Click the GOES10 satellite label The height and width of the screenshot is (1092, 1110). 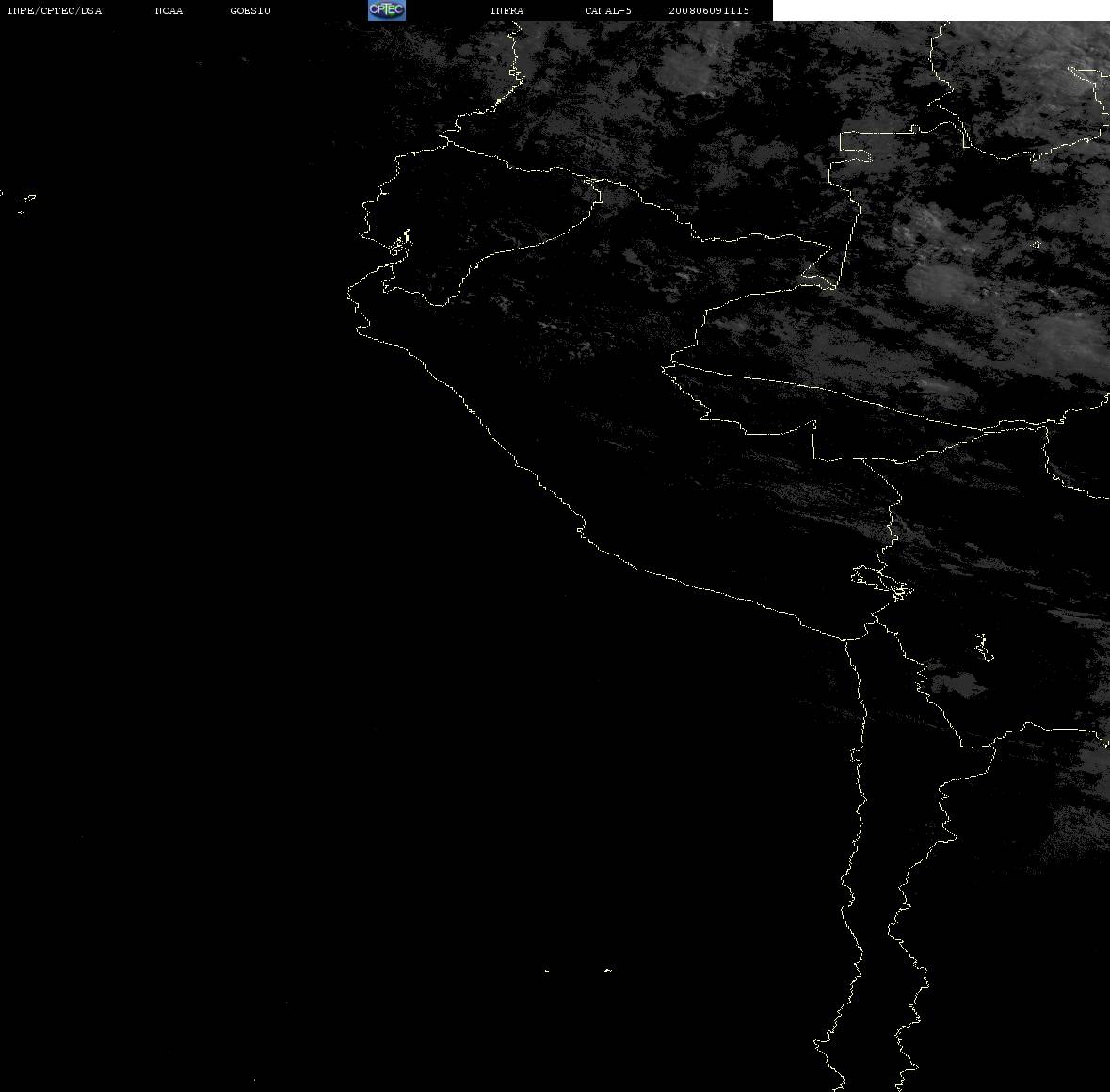tap(250, 10)
